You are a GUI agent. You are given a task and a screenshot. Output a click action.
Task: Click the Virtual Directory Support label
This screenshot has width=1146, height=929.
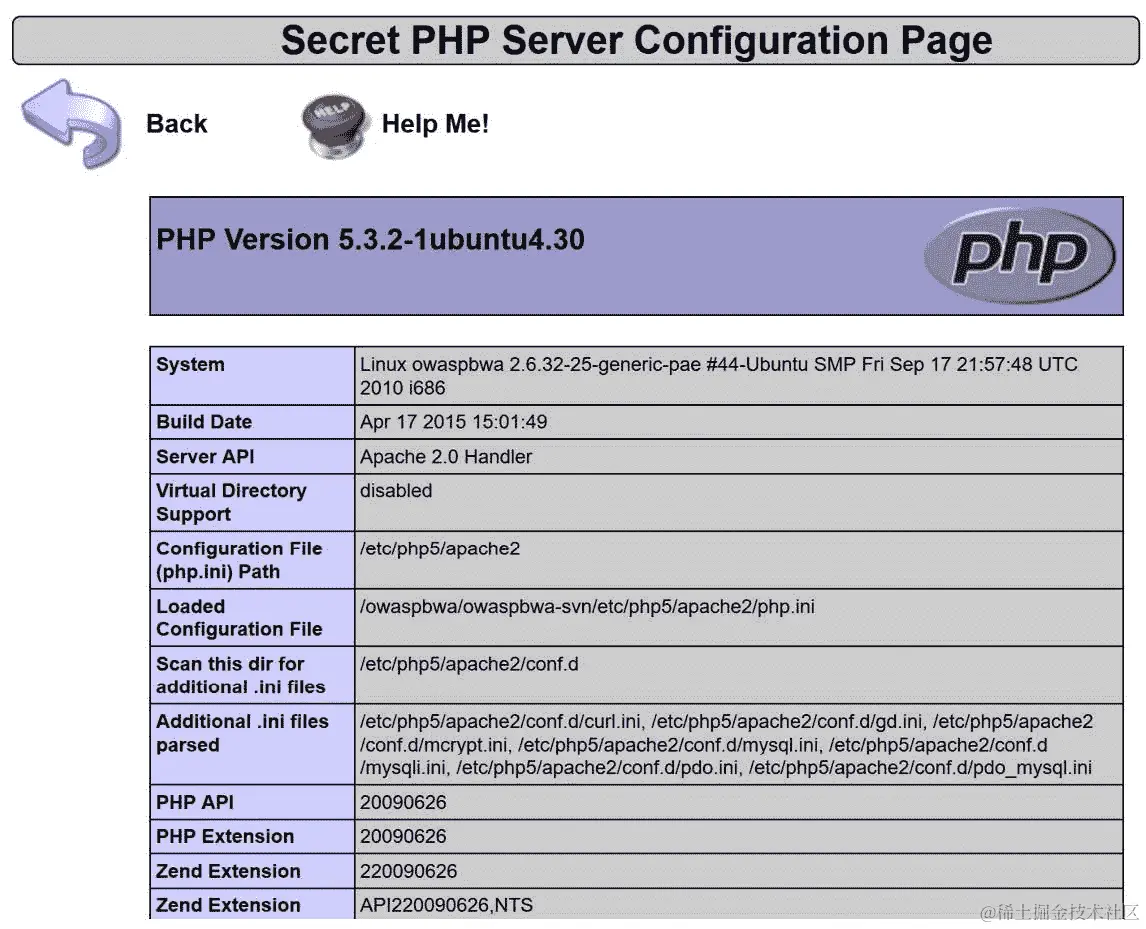point(231,502)
